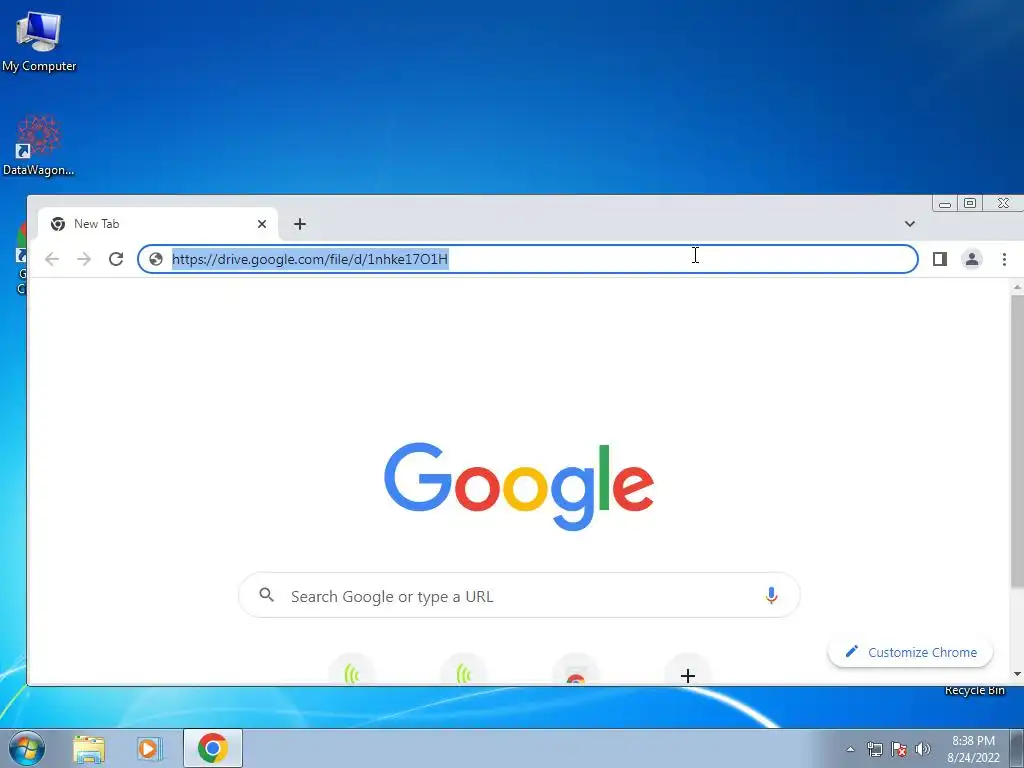This screenshot has height=768, width=1024.
Task: Click the Customize Chrome button
Action: pos(910,652)
